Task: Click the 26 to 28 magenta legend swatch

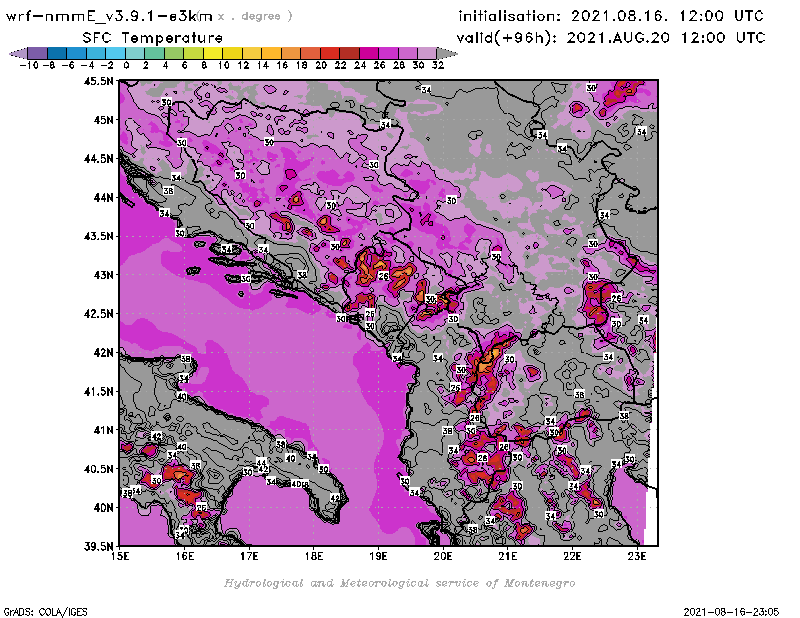Action: pyautogui.click(x=388, y=53)
